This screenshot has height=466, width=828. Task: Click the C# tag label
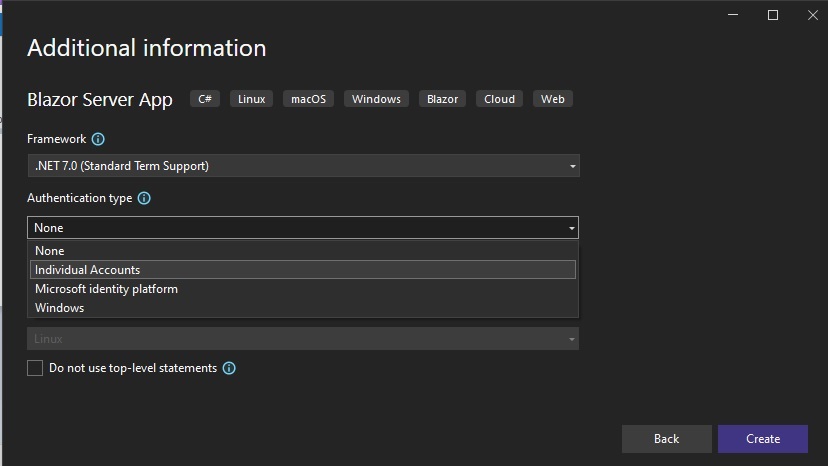tap(205, 99)
